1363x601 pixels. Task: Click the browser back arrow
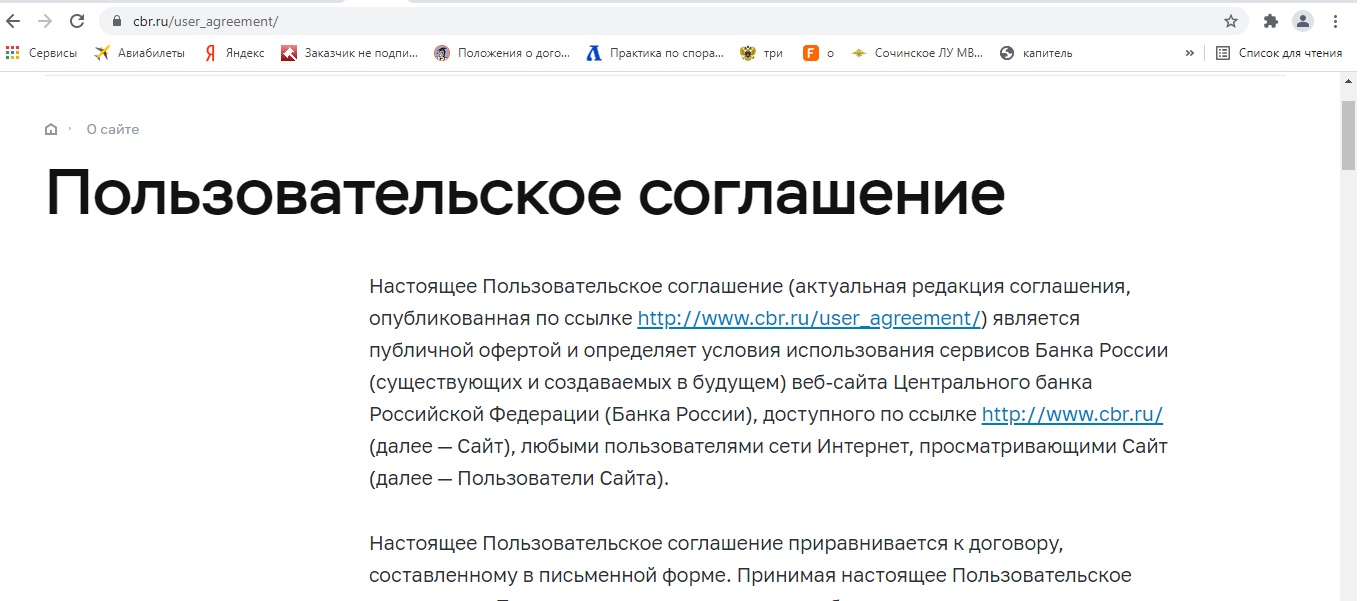tap(14, 21)
